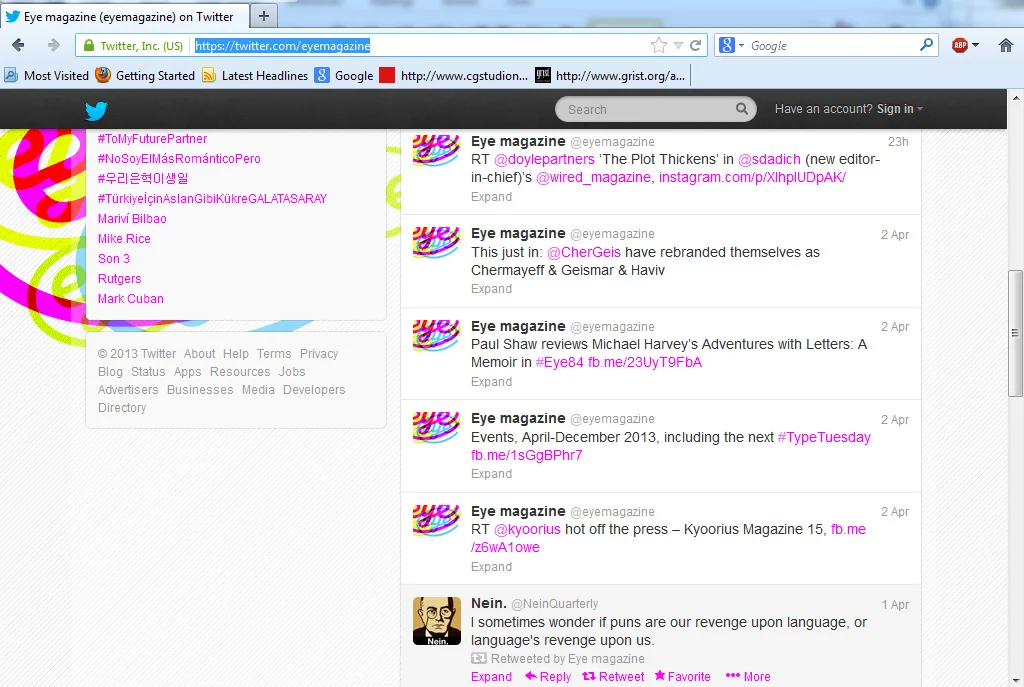Expand the doylepartners retweet

pos(491,197)
